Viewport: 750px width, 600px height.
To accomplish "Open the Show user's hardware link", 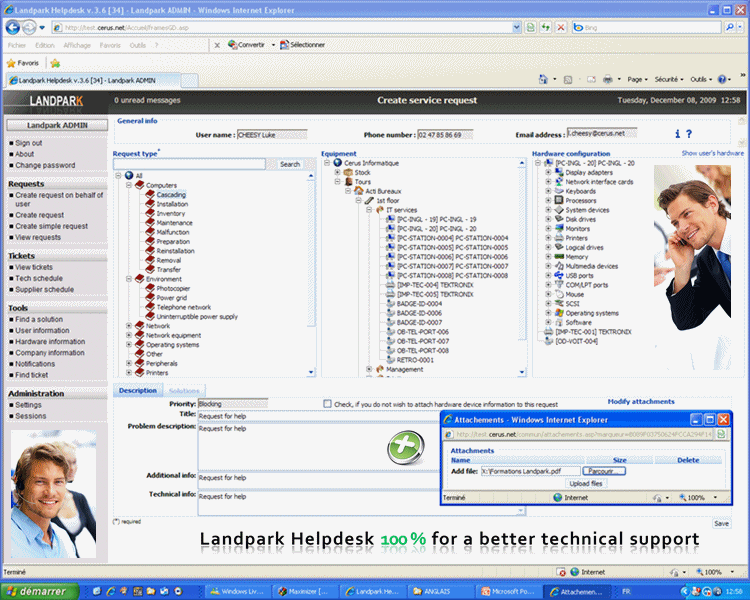I will [x=712, y=153].
